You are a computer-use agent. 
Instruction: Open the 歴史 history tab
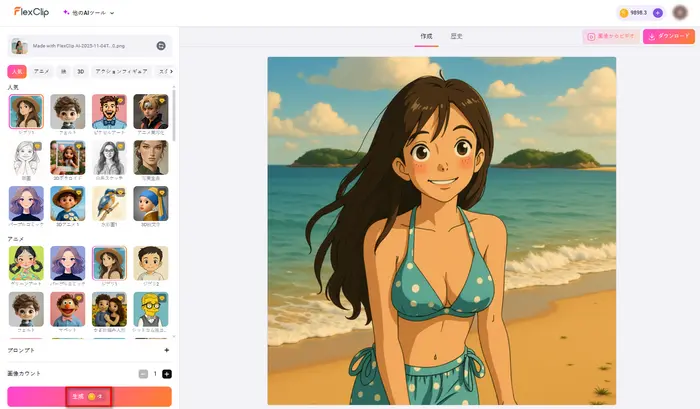[x=457, y=36]
